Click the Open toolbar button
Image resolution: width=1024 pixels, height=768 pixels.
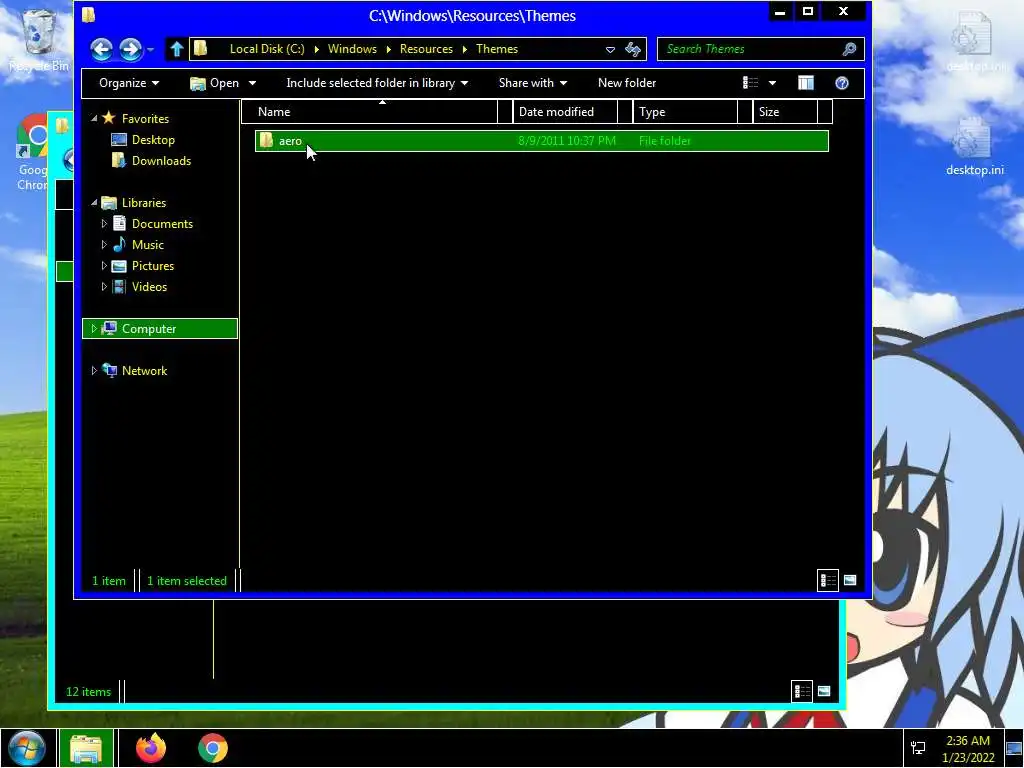pos(214,83)
